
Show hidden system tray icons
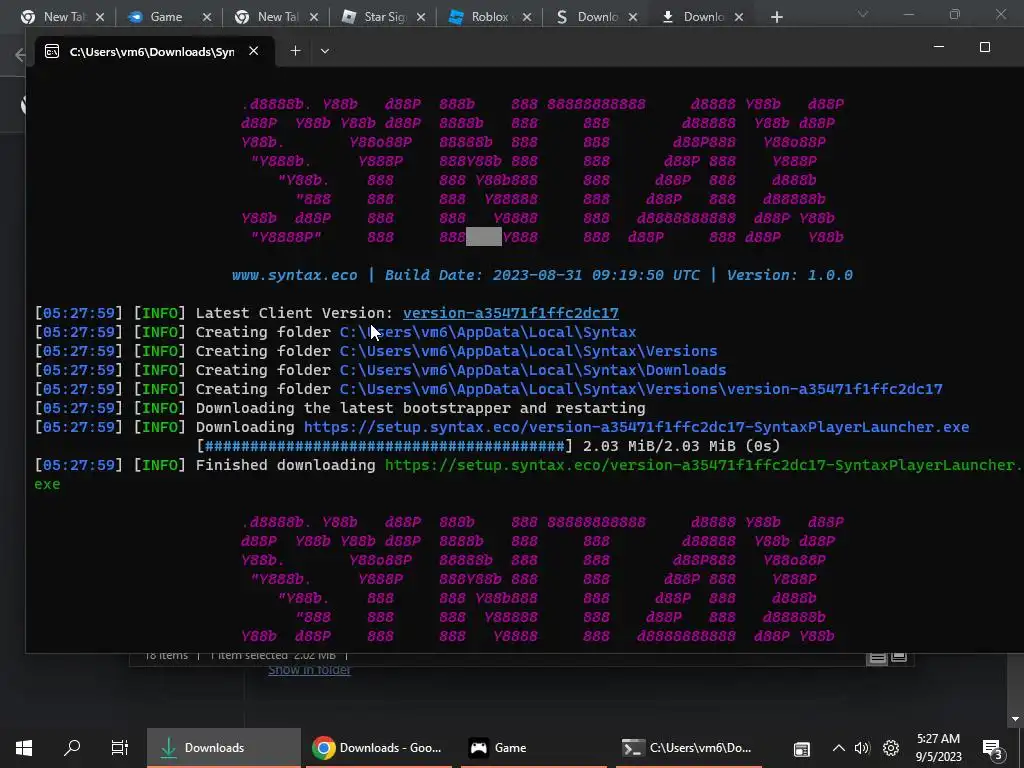click(839, 748)
